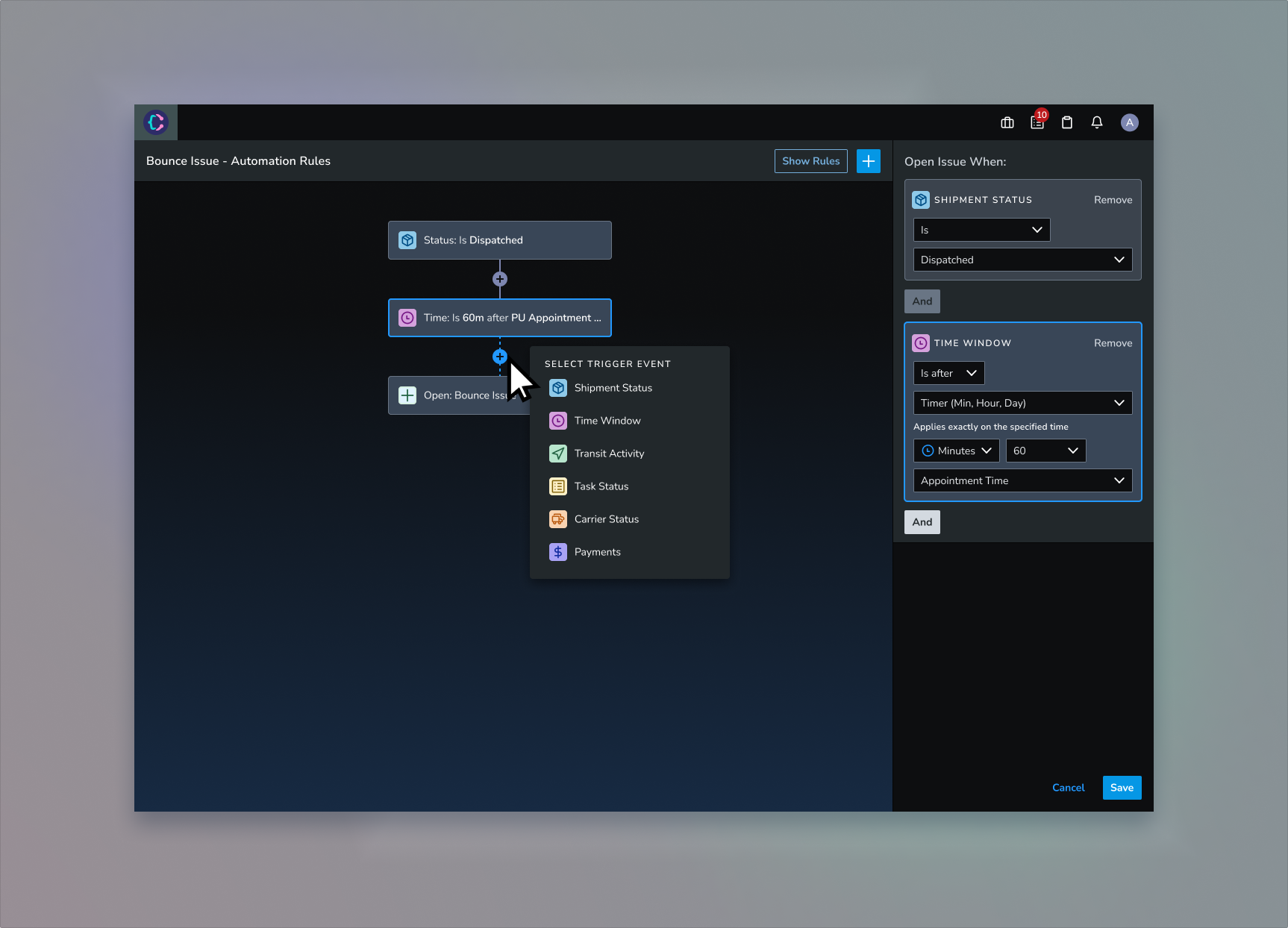Remove the Shipment Status condition
Viewport: 1288px width, 928px height.
click(1113, 199)
